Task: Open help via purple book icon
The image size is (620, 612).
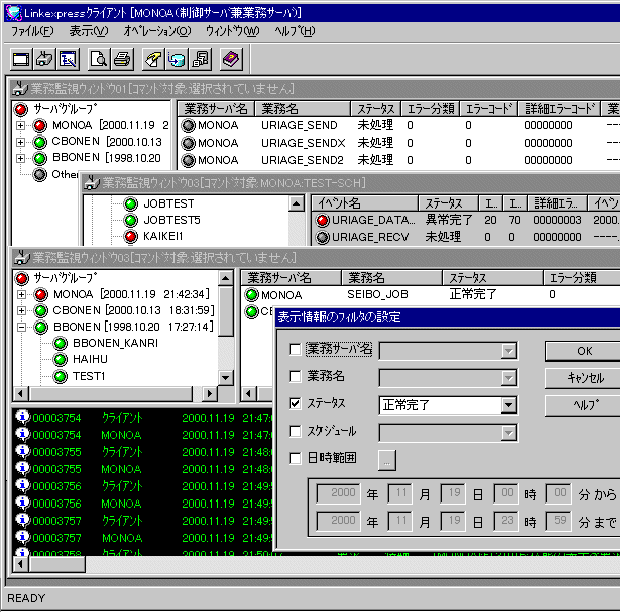Action: pos(231,60)
